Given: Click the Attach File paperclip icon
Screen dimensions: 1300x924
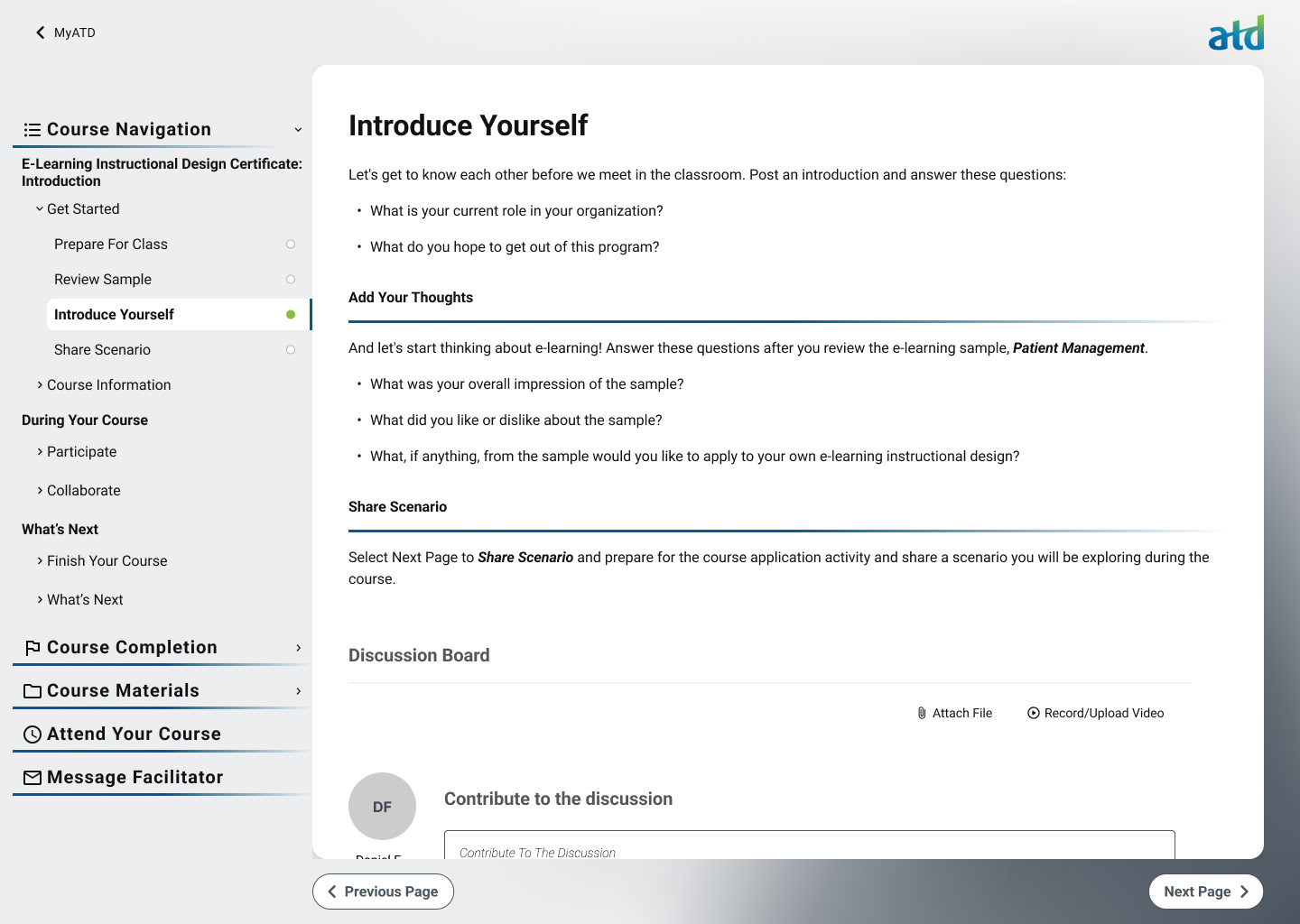Looking at the screenshot, I should [x=922, y=713].
